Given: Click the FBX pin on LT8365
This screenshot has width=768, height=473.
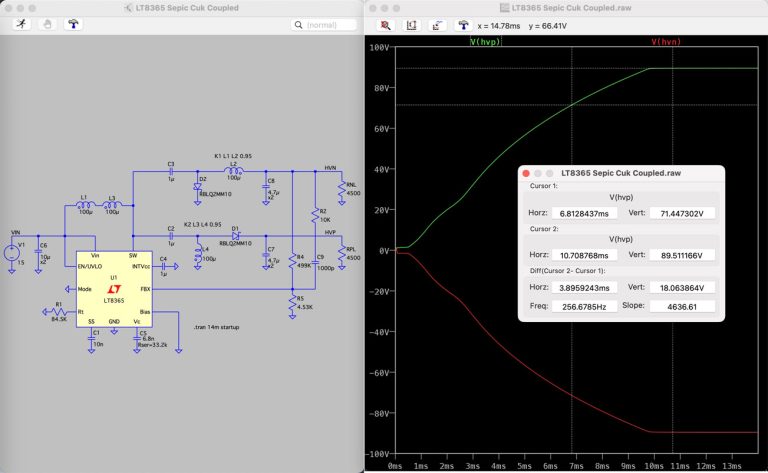Looking at the screenshot, I should click(145, 289).
